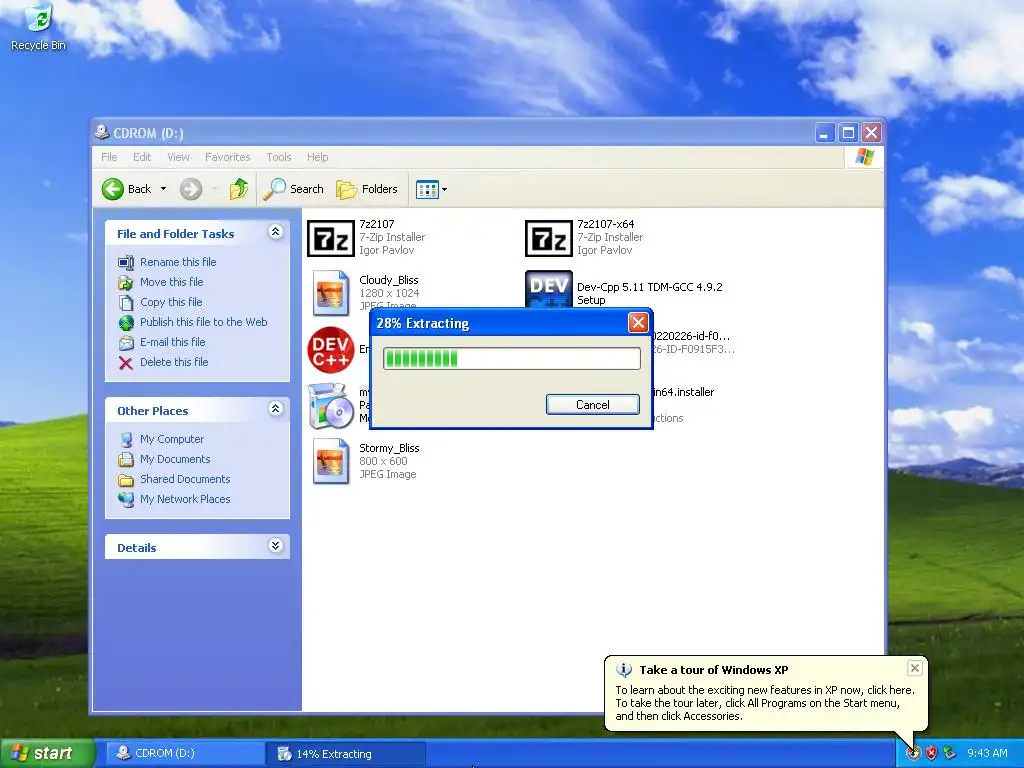1024x768 pixels.
Task: Open My Computer in Other Places
Action: pyautogui.click(x=172, y=440)
